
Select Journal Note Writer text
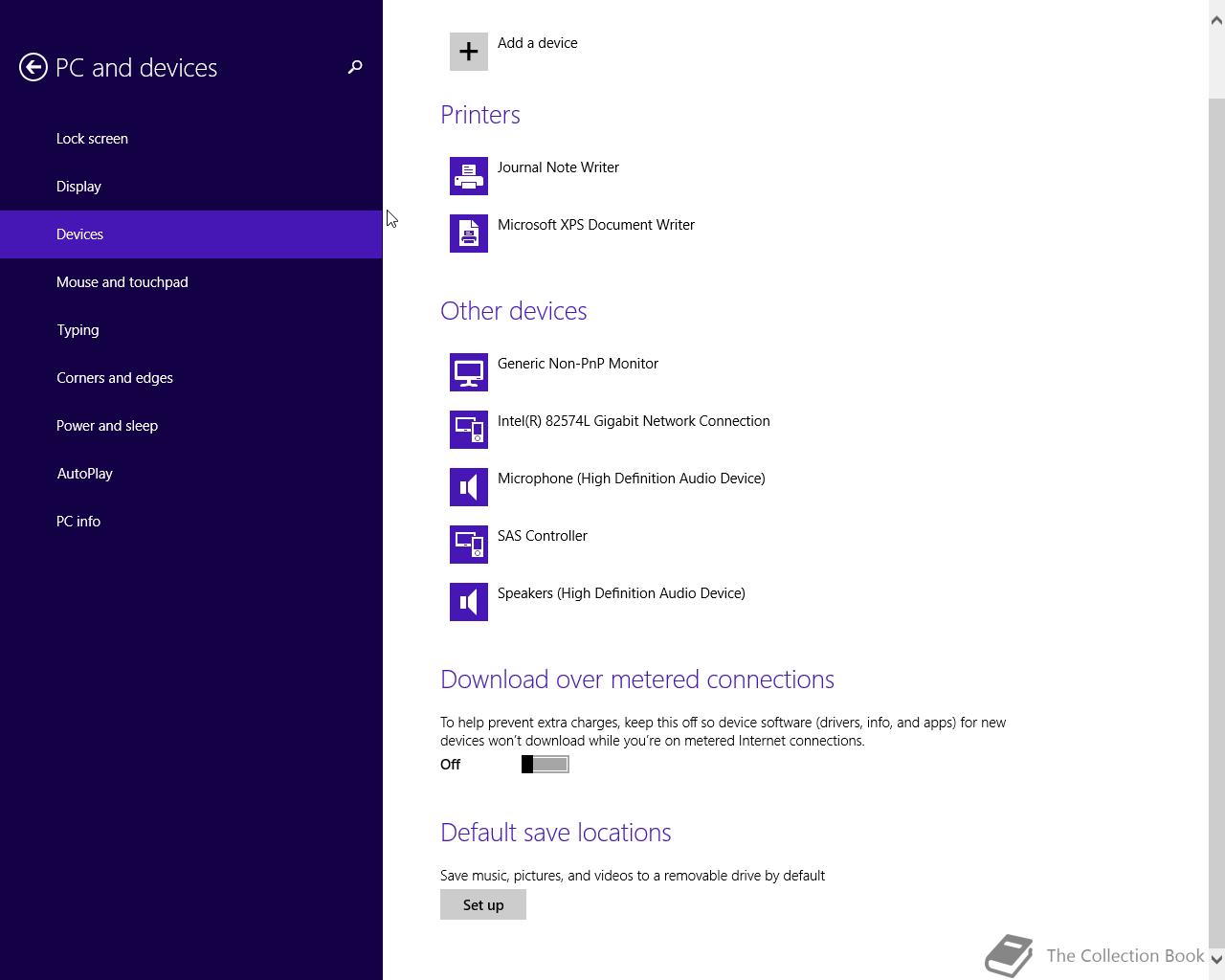click(558, 167)
